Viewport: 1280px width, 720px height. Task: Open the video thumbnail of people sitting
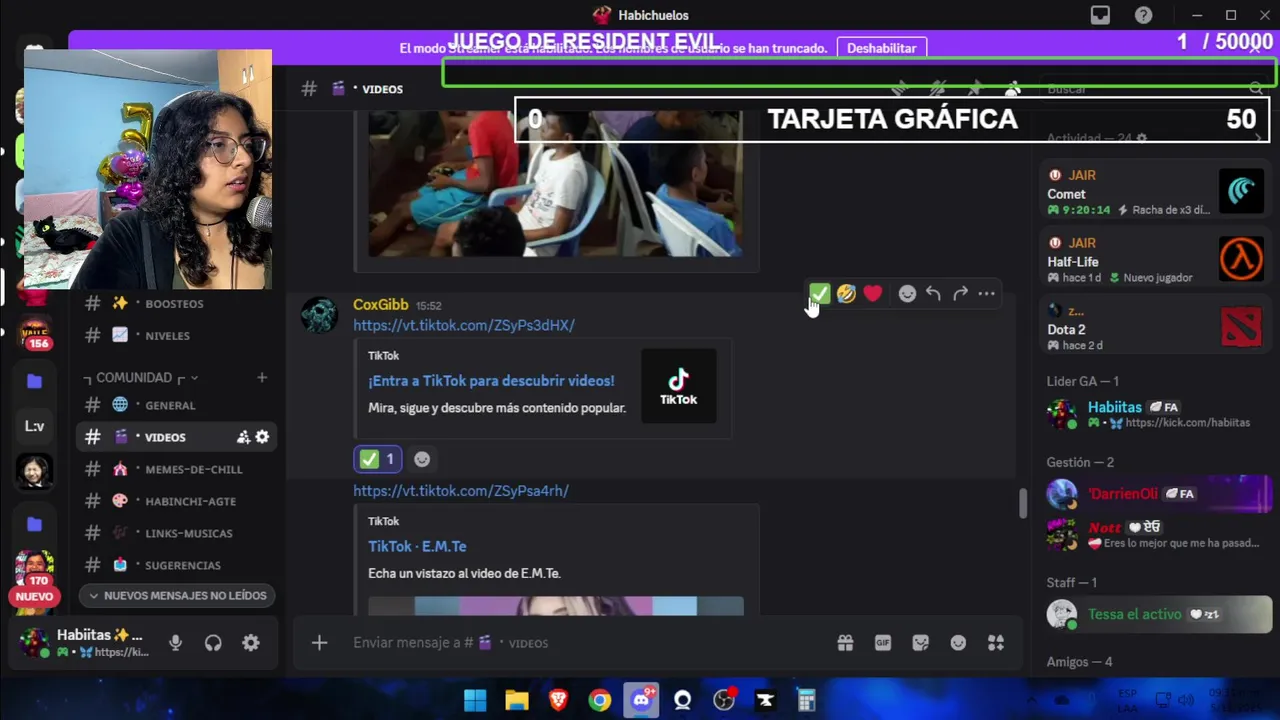coord(556,184)
